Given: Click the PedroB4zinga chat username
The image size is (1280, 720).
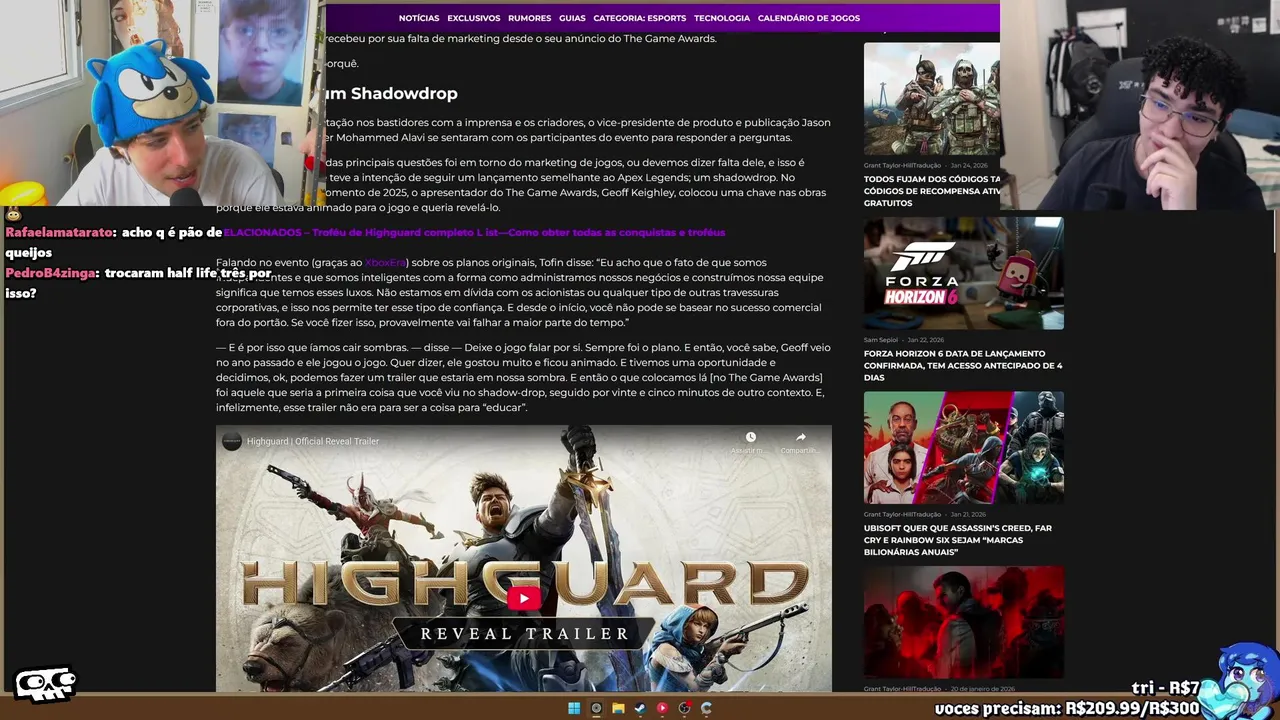Looking at the screenshot, I should (52, 273).
